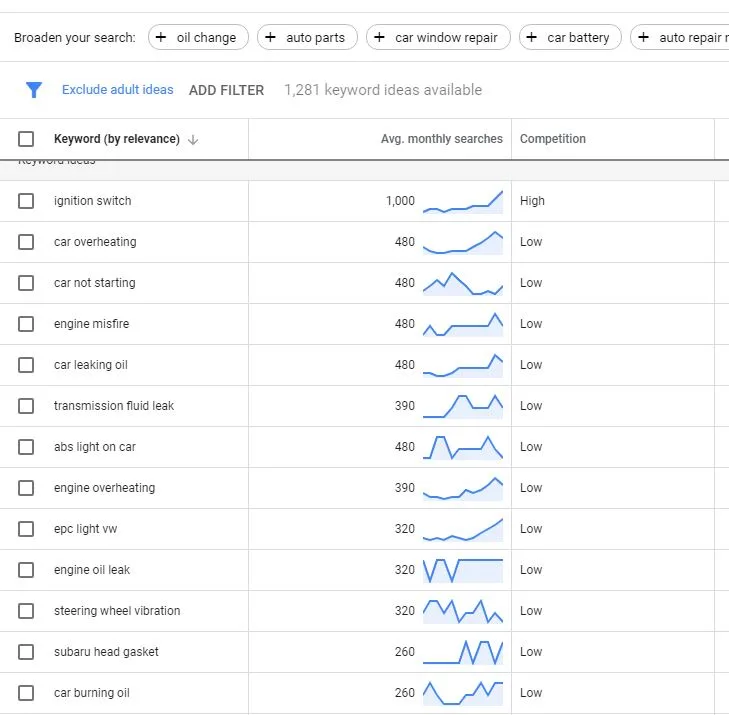Open the trend sparkline for transmission fluid leak
Viewport: 729px width, 715px height.
click(463, 406)
